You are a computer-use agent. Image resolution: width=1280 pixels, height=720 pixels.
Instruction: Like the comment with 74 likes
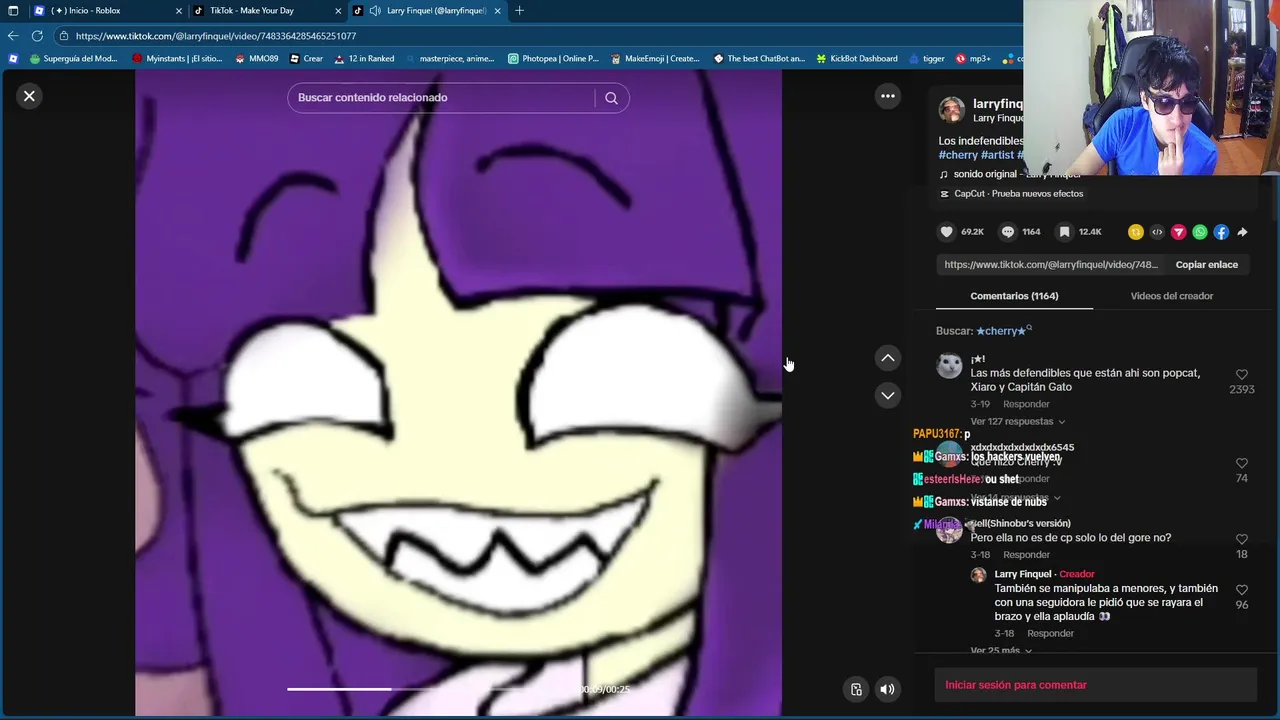pyautogui.click(x=1241, y=464)
